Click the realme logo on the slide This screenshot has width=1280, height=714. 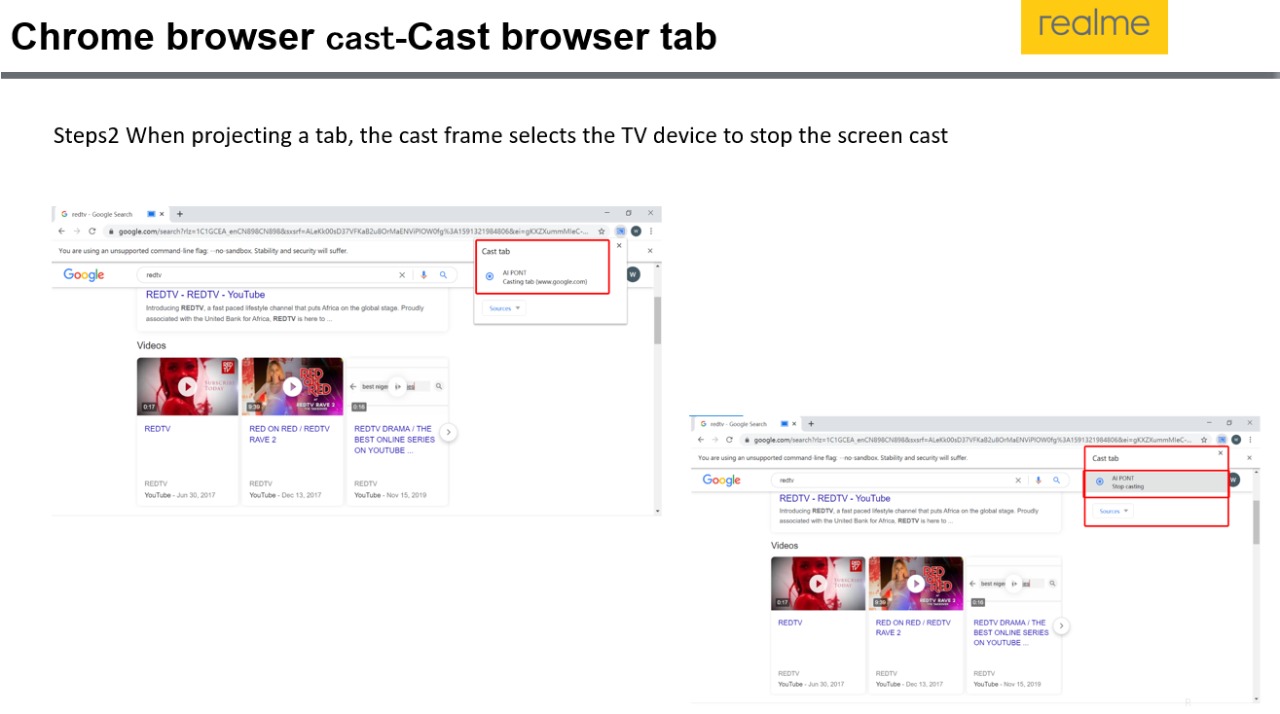1093,27
